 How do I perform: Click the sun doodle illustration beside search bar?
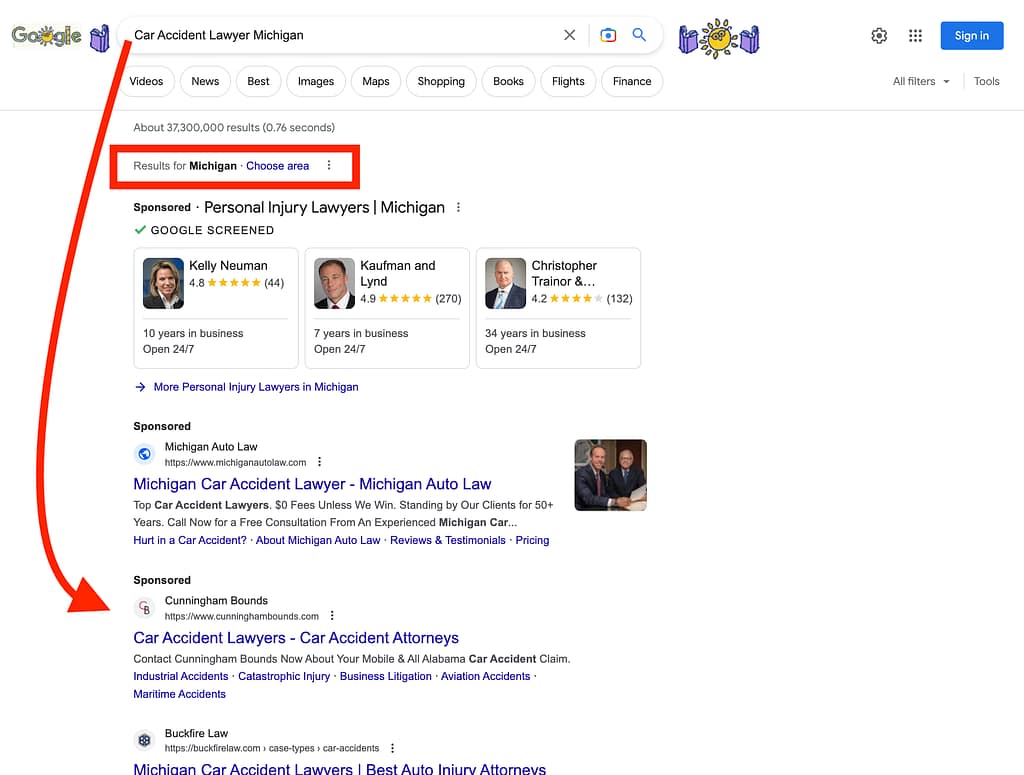[x=719, y=38]
